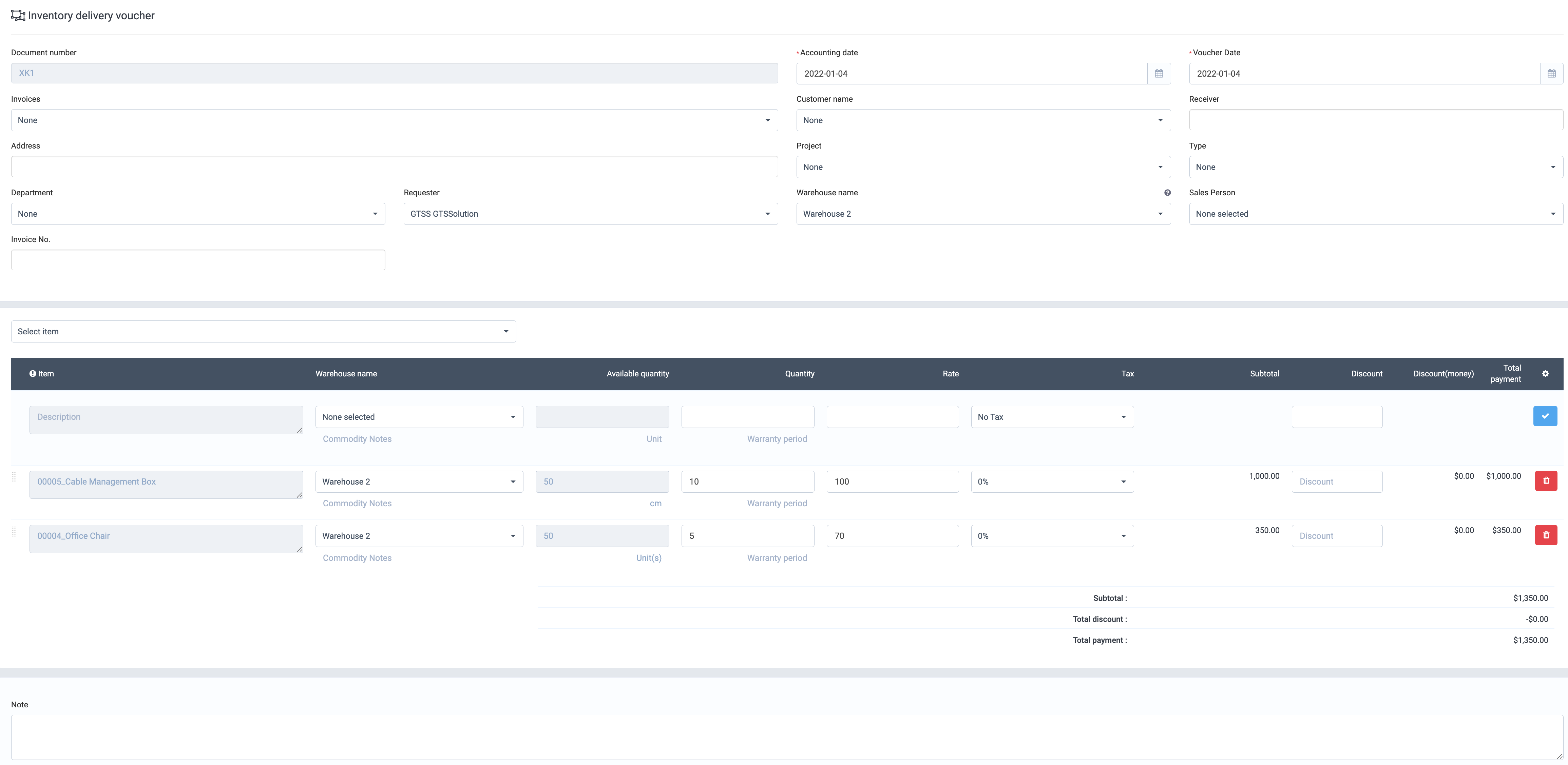
Task: Open the Customer name dropdown
Action: pyautogui.click(x=983, y=120)
